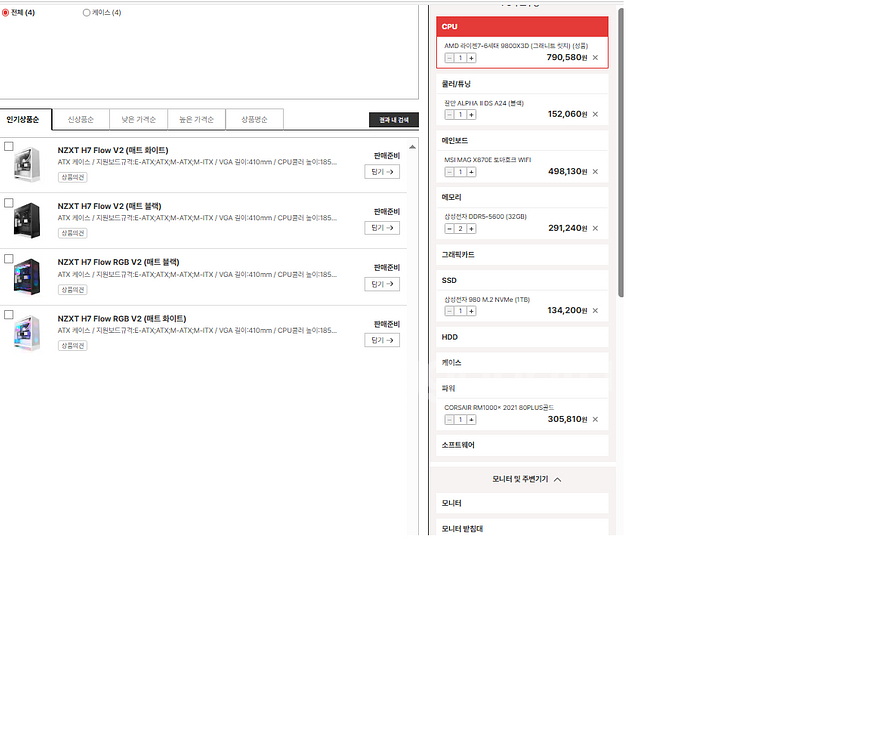Select the SSD category header
The width and height of the screenshot is (870, 750).
coord(522,281)
